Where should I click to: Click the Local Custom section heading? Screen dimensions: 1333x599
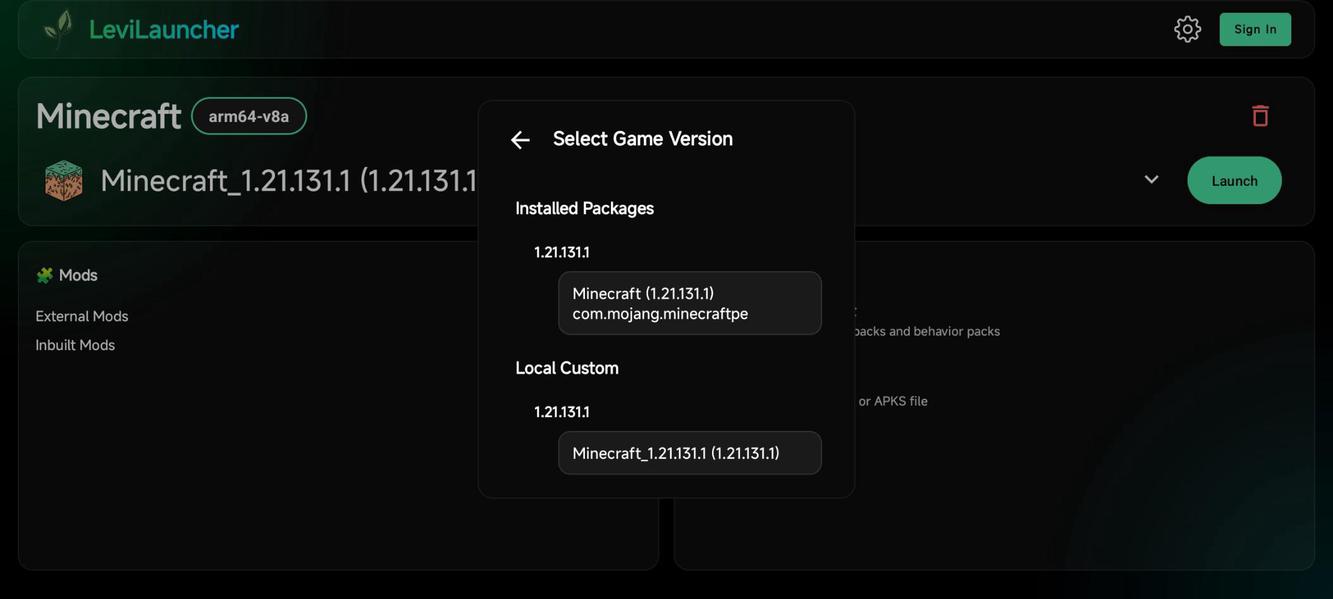point(567,368)
